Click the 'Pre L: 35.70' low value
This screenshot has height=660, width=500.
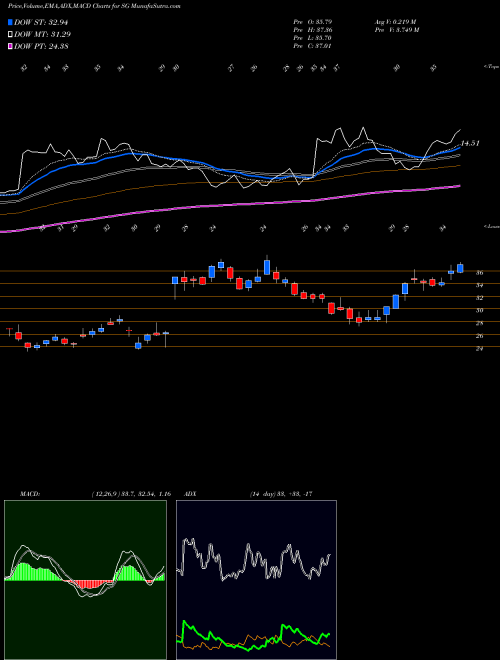tap(313, 38)
